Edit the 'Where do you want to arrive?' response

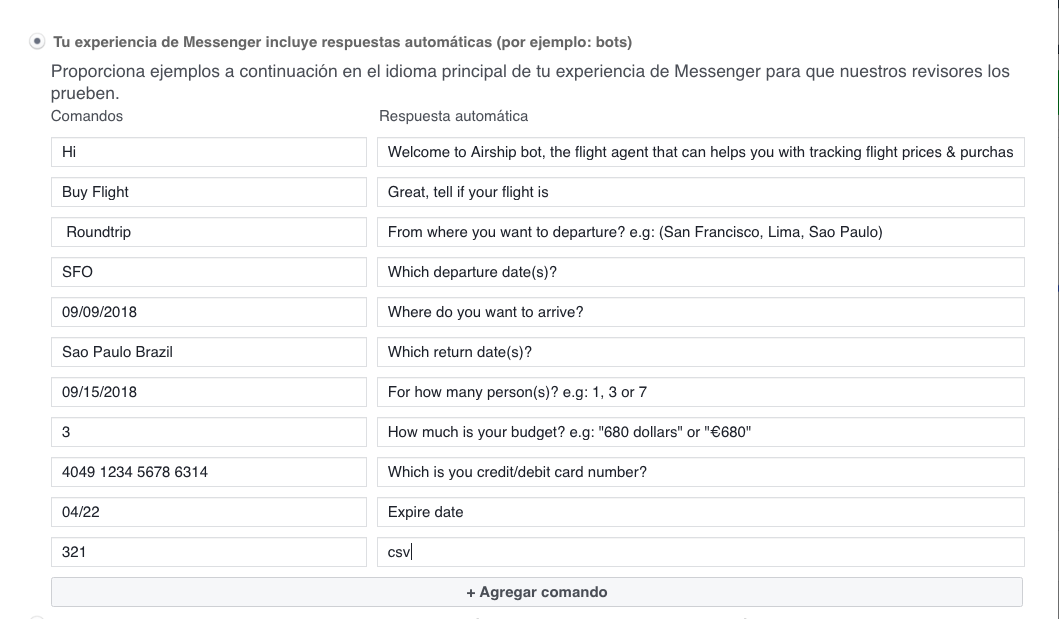click(x=700, y=312)
